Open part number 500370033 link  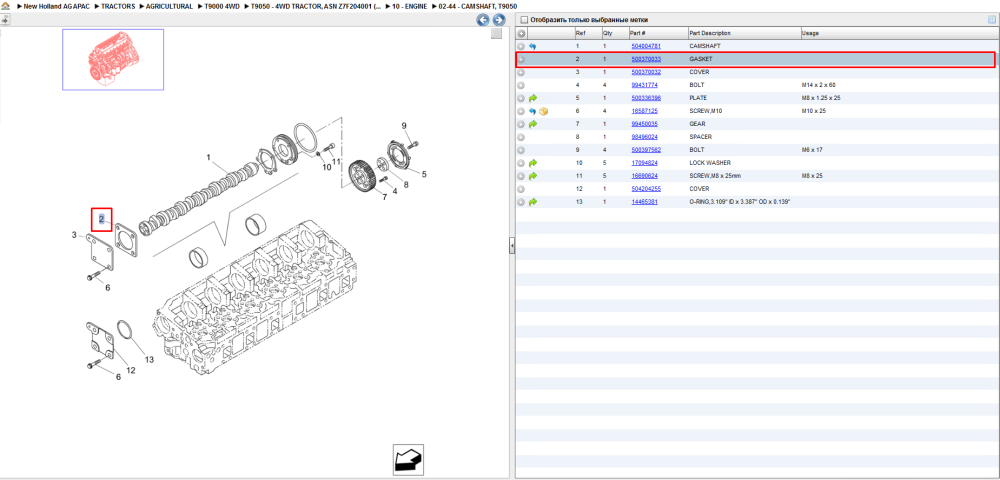click(645, 59)
